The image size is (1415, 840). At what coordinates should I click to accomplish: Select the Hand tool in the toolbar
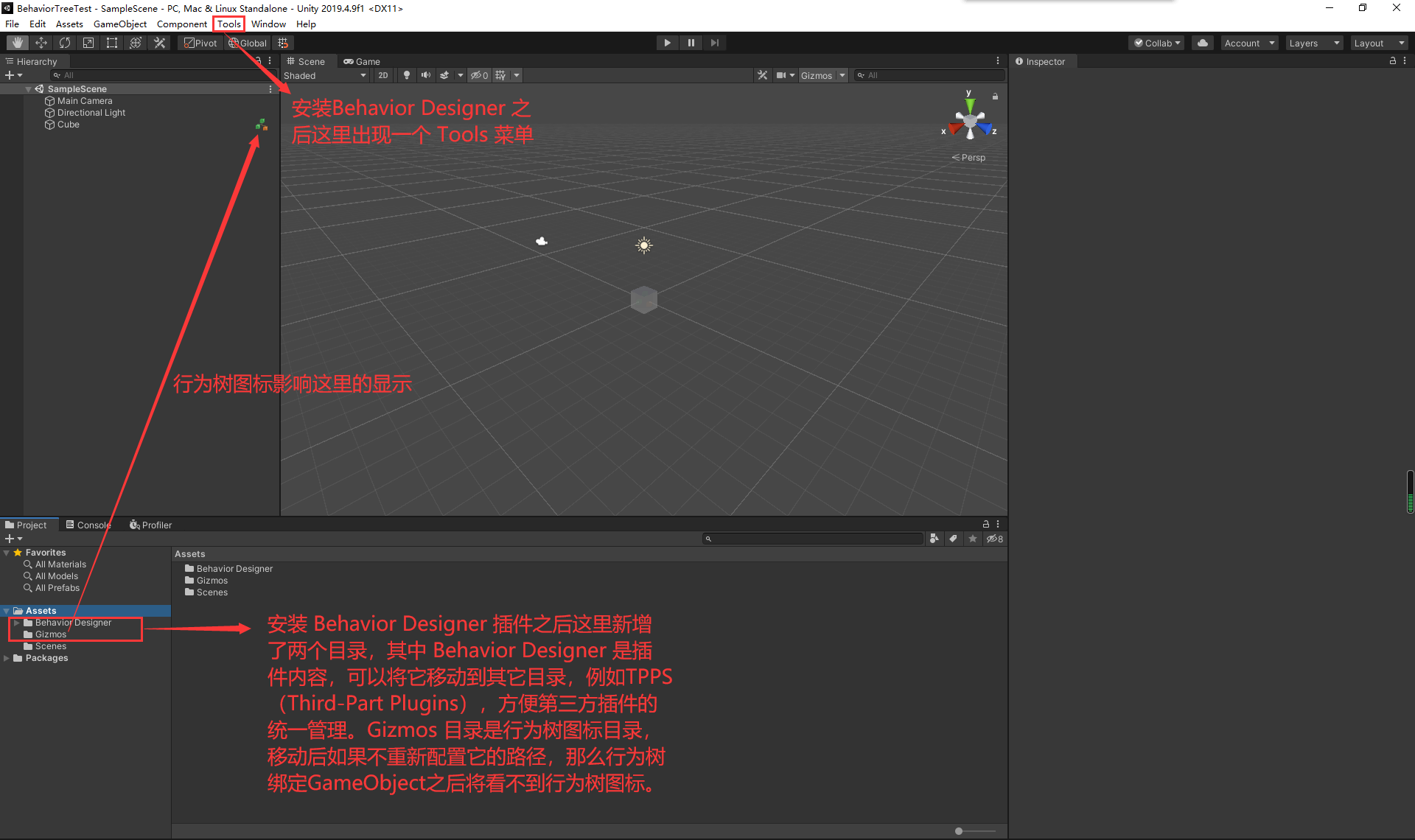pyautogui.click(x=16, y=42)
